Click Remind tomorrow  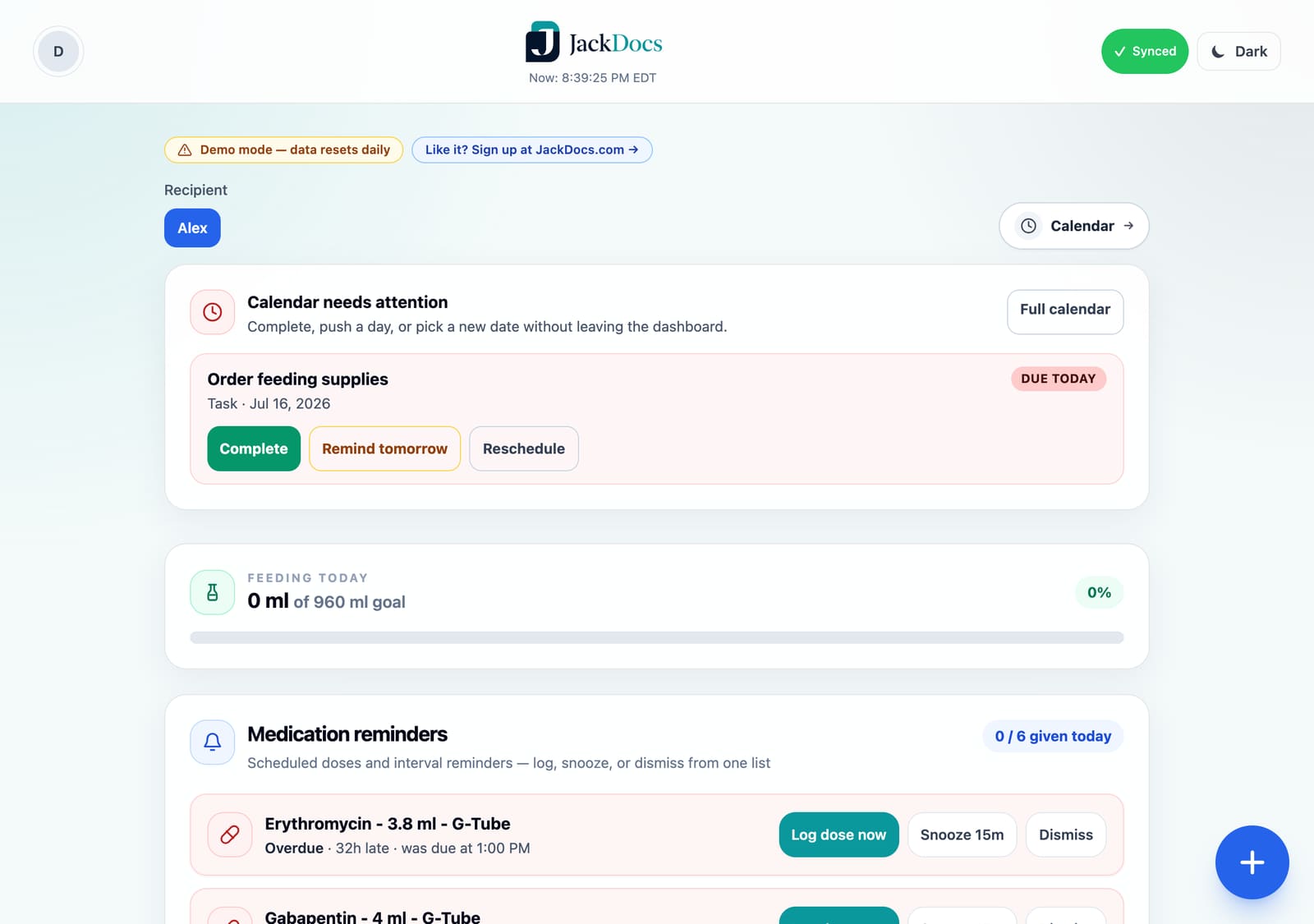[384, 448]
